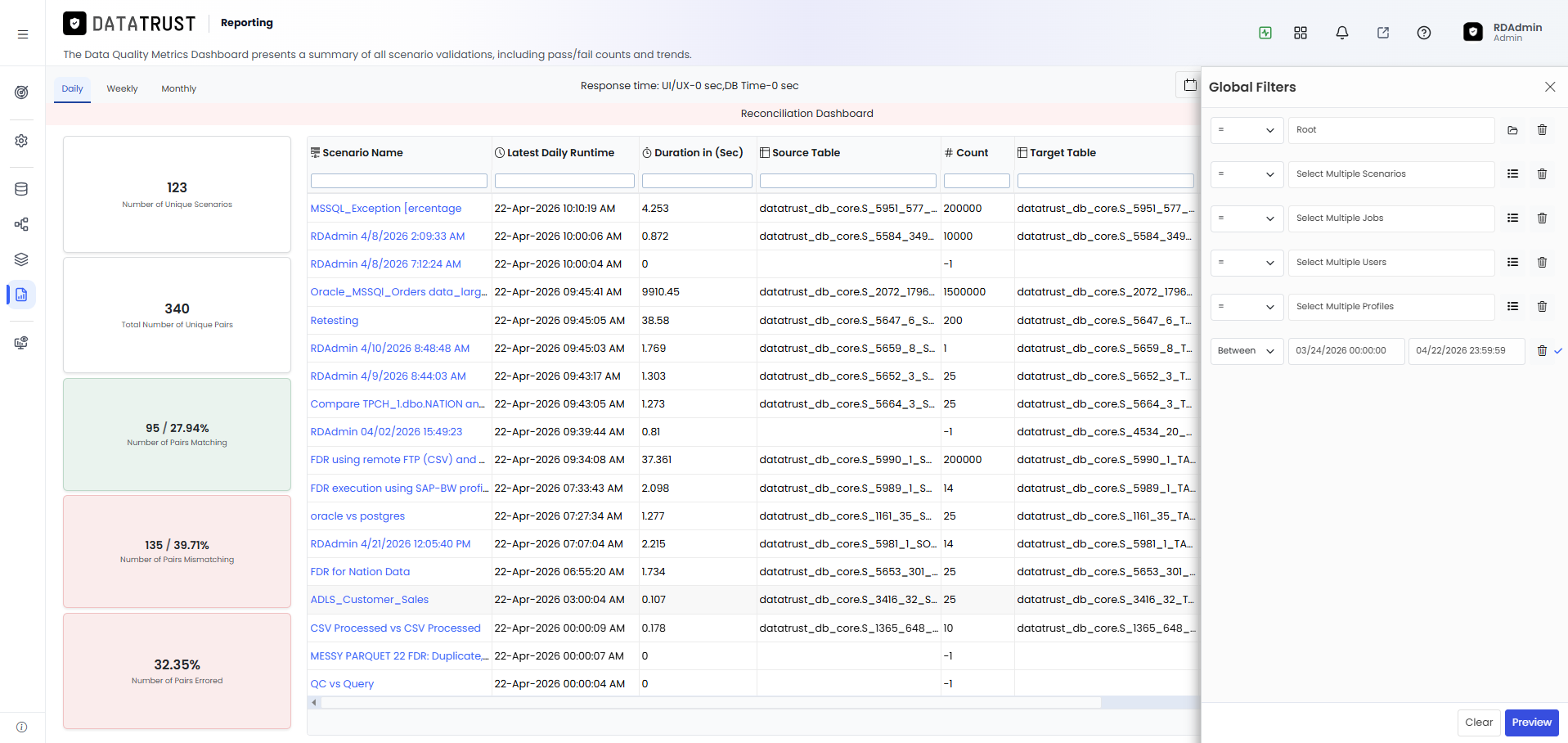Open folder browse icon next to Root
Viewport: 1568px width, 743px height.
[1512, 130]
